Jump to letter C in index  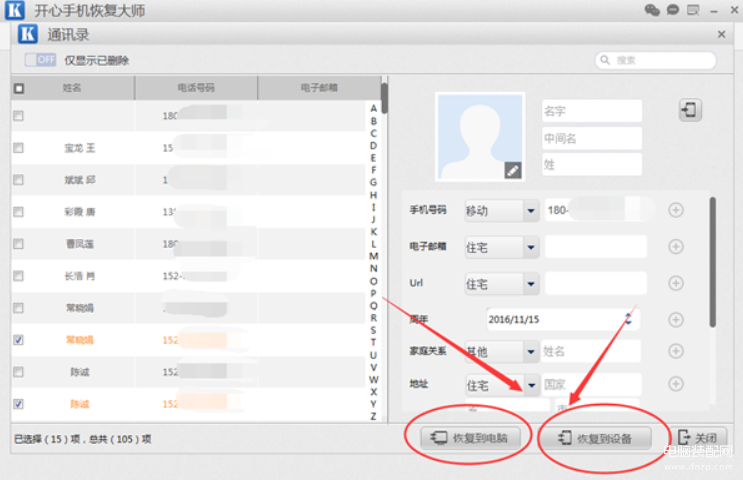click(373, 133)
